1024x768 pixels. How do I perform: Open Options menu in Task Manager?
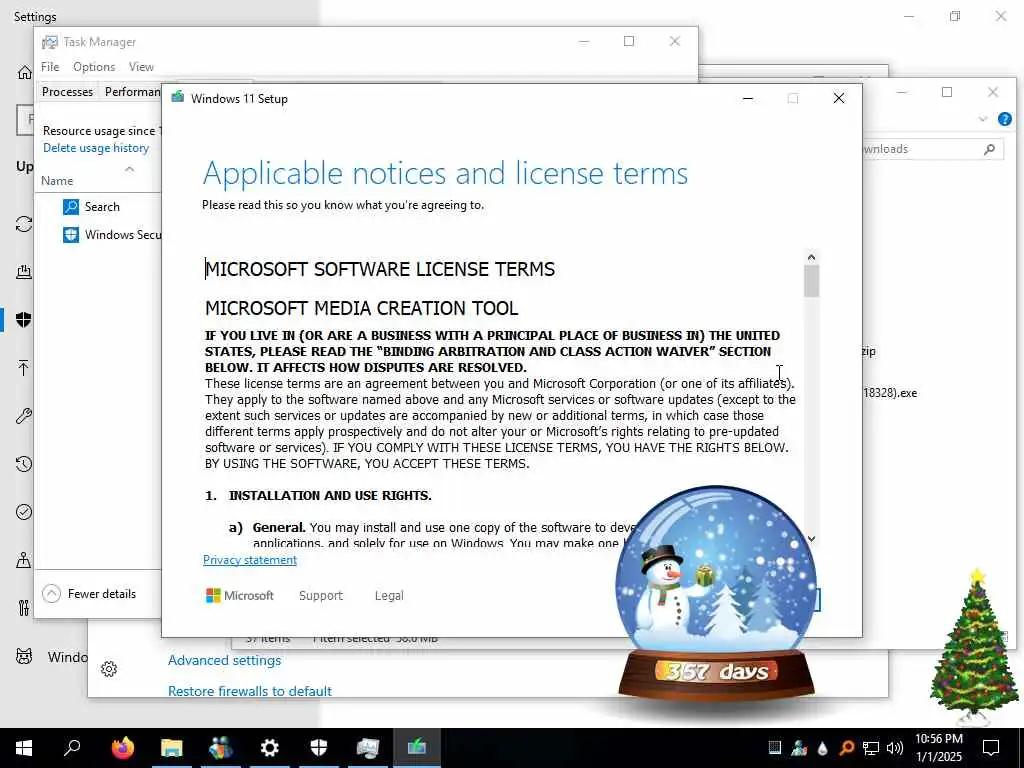click(x=94, y=67)
